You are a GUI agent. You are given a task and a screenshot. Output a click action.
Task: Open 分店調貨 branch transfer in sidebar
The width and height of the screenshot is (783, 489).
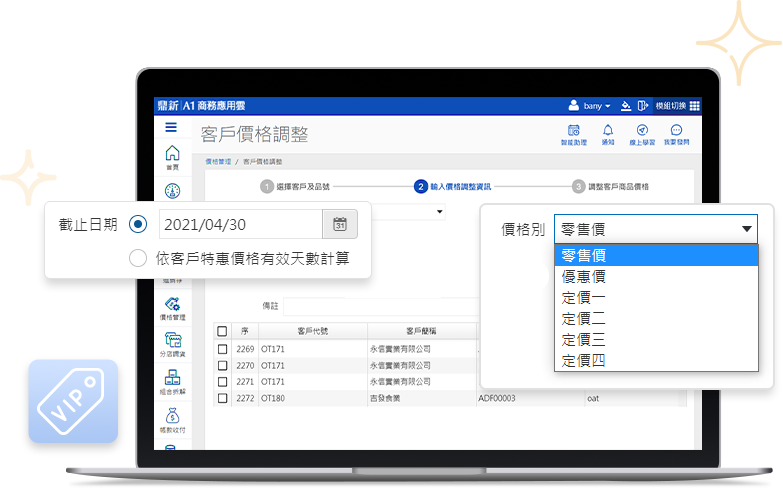coord(172,345)
